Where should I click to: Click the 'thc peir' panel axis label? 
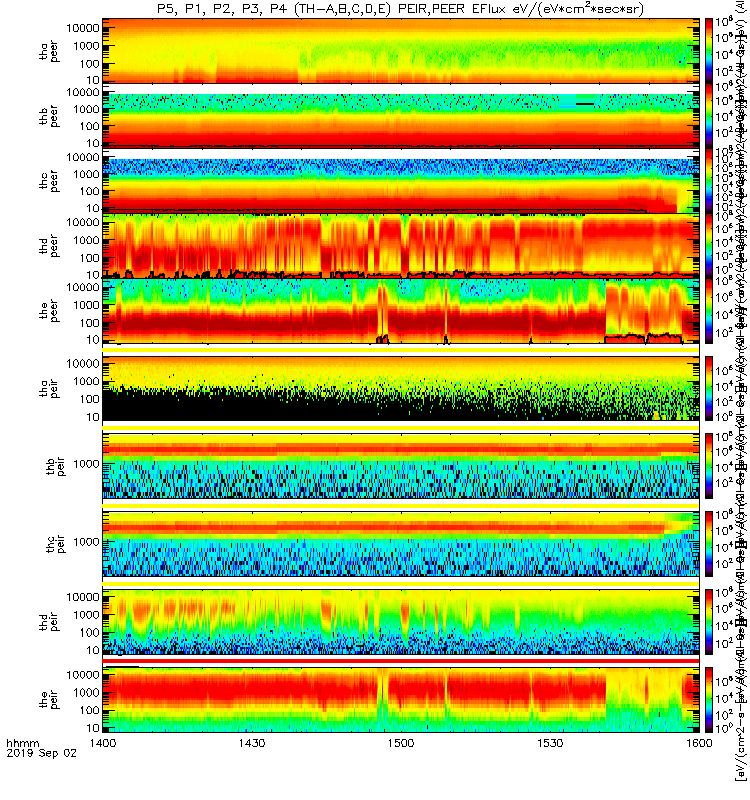point(56,544)
